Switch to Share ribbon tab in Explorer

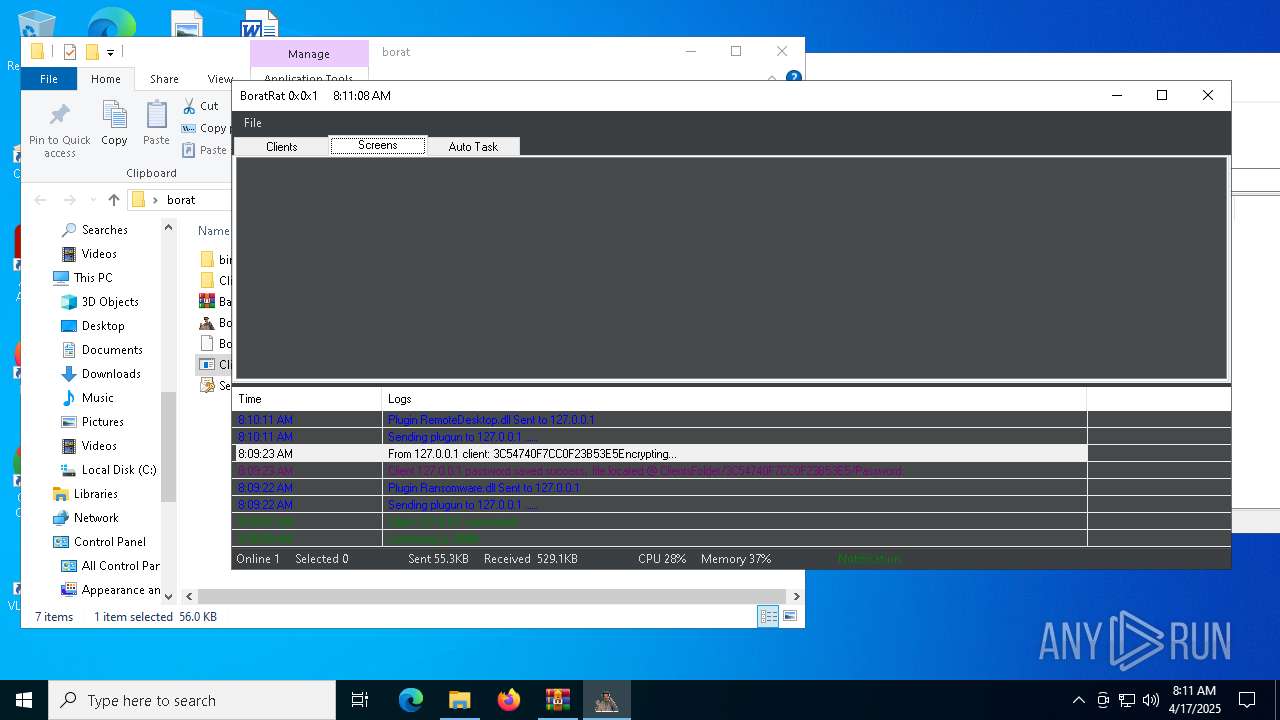tap(164, 79)
